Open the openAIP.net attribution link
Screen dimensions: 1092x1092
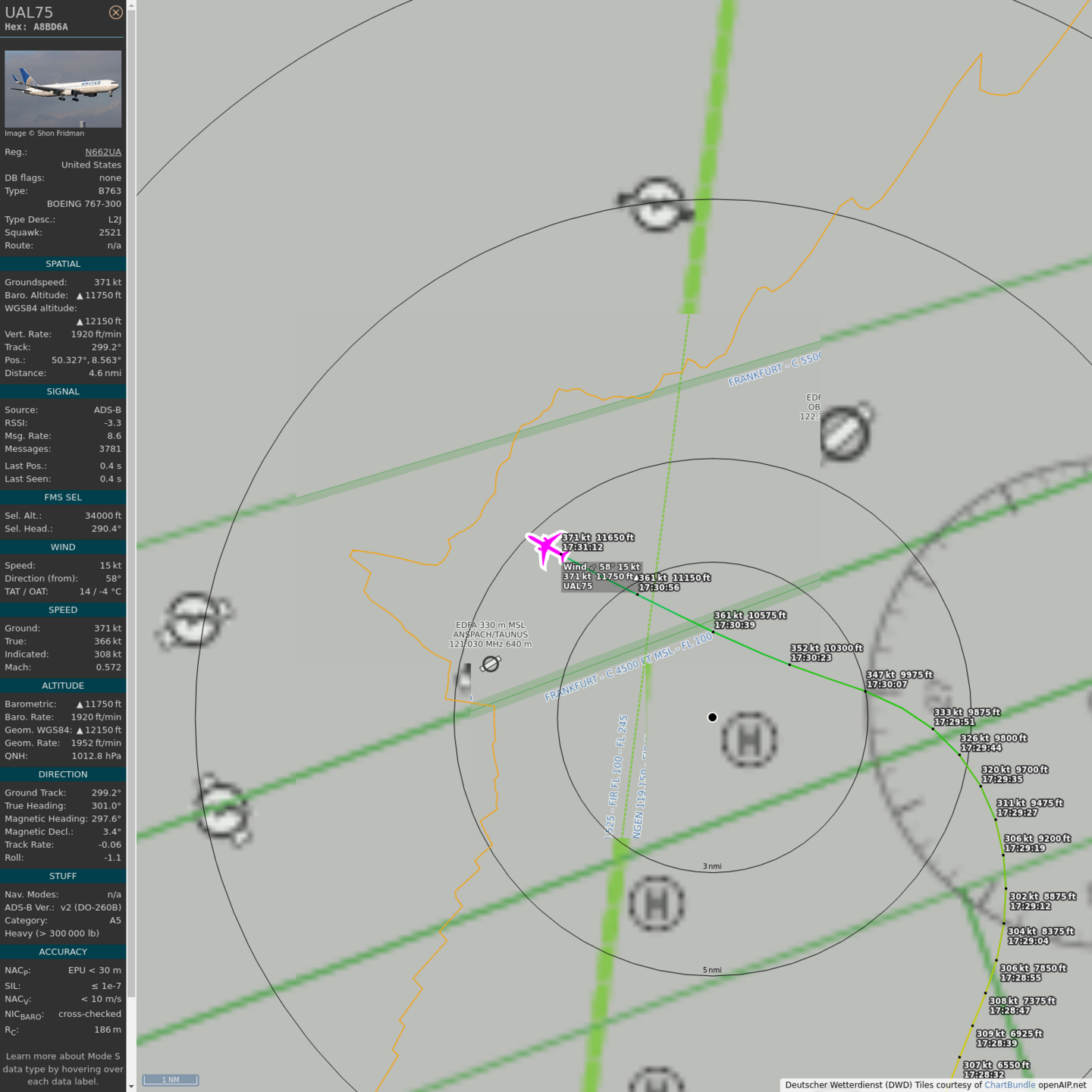click(1062, 1085)
